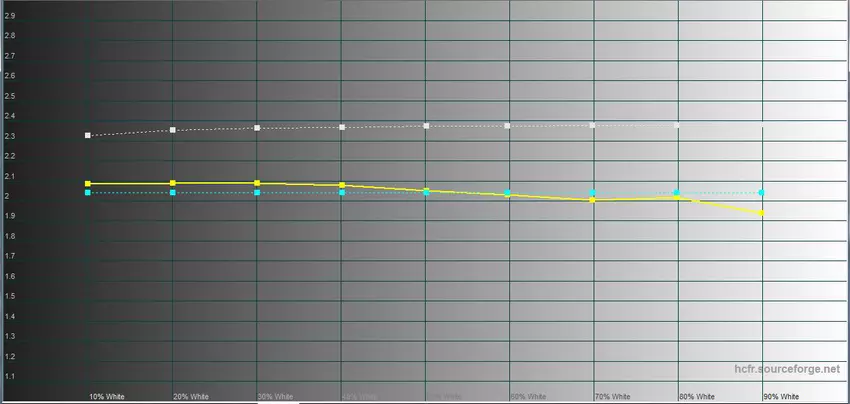Select the white marker at 20% White

[x=173, y=130]
